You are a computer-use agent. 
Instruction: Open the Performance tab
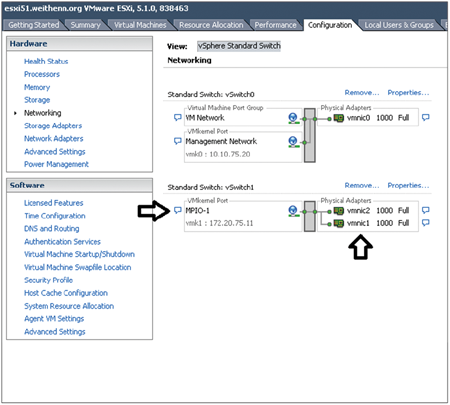(275, 25)
